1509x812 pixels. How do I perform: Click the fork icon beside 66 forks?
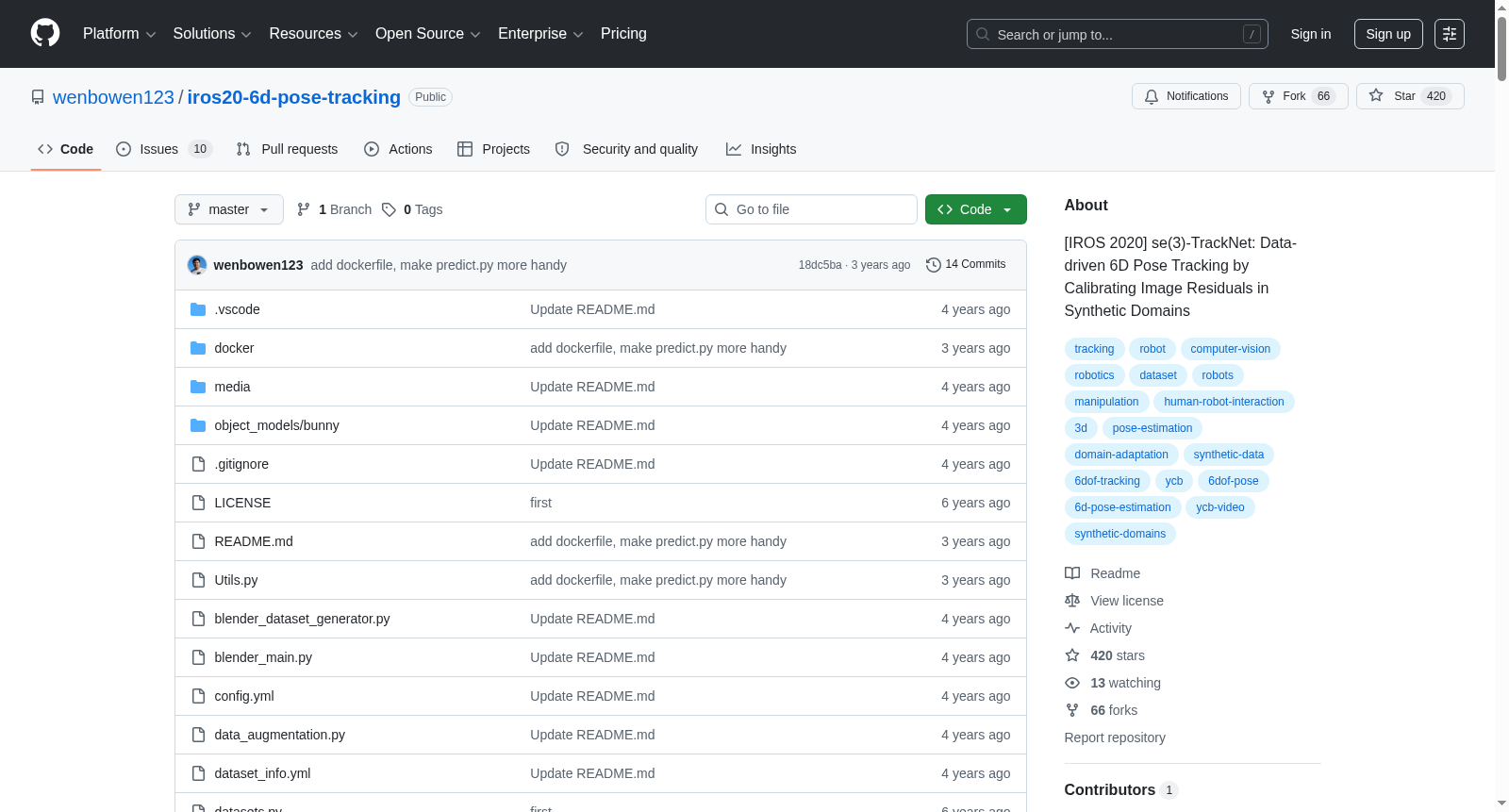pos(1072,710)
